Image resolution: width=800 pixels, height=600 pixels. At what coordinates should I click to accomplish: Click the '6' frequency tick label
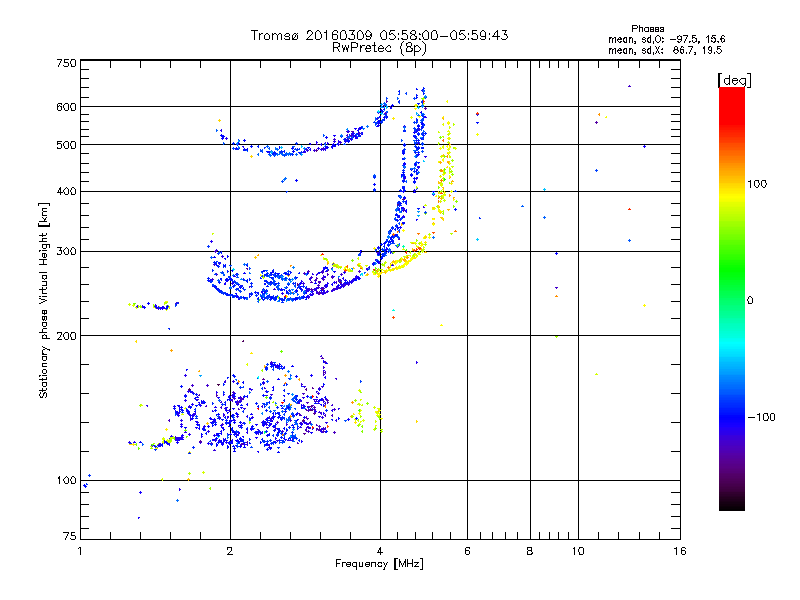pos(467,551)
